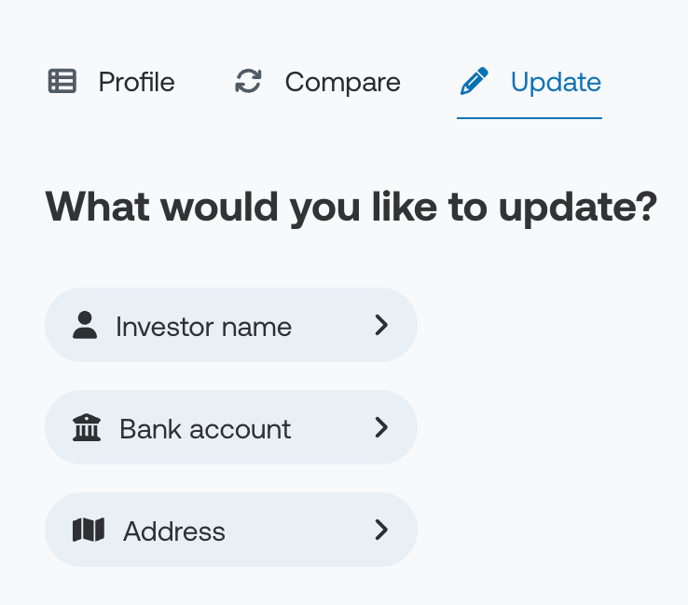Image resolution: width=688 pixels, height=605 pixels.
Task: Click the 'What would you like to update?' heading
Action: coord(351,208)
